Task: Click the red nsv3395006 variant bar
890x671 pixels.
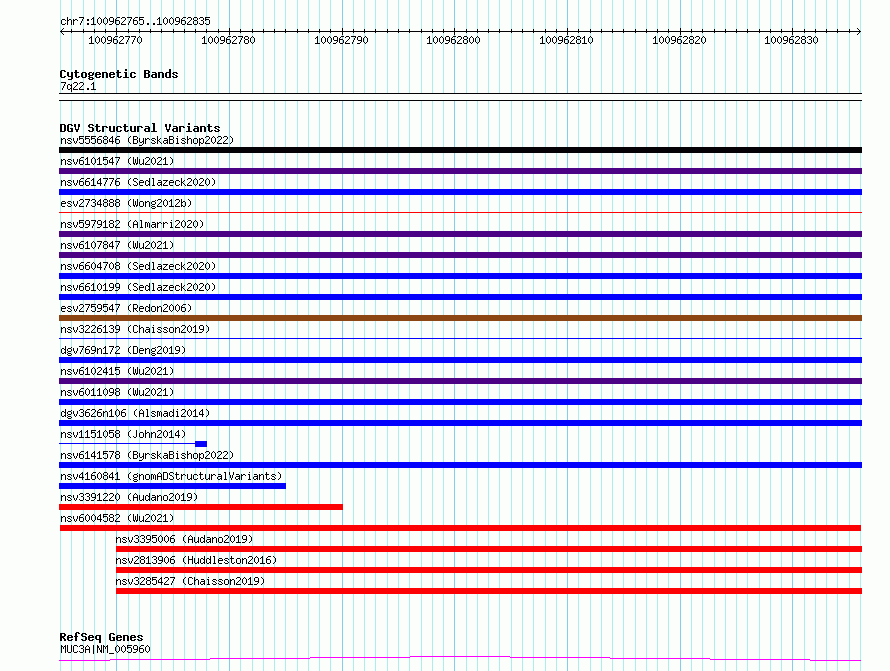Action: (x=489, y=550)
